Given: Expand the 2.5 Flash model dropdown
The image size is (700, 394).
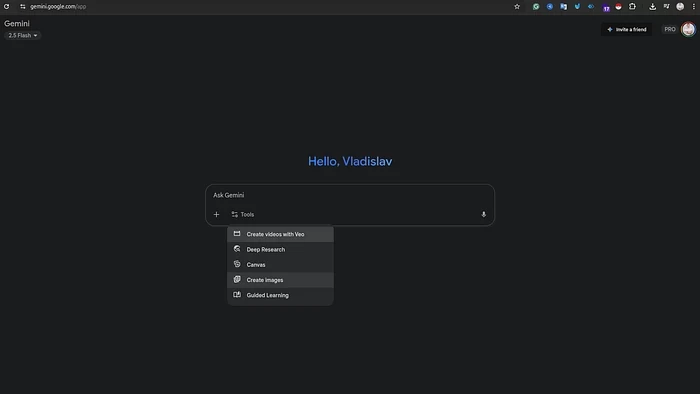Looking at the screenshot, I should click(23, 35).
